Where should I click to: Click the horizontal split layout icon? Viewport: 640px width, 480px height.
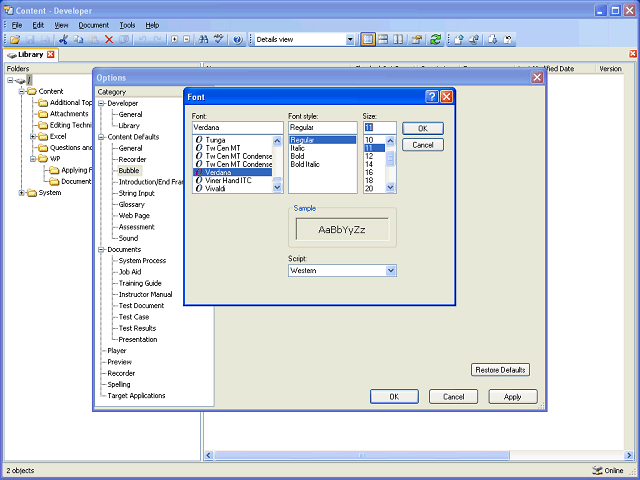[383, 40]
